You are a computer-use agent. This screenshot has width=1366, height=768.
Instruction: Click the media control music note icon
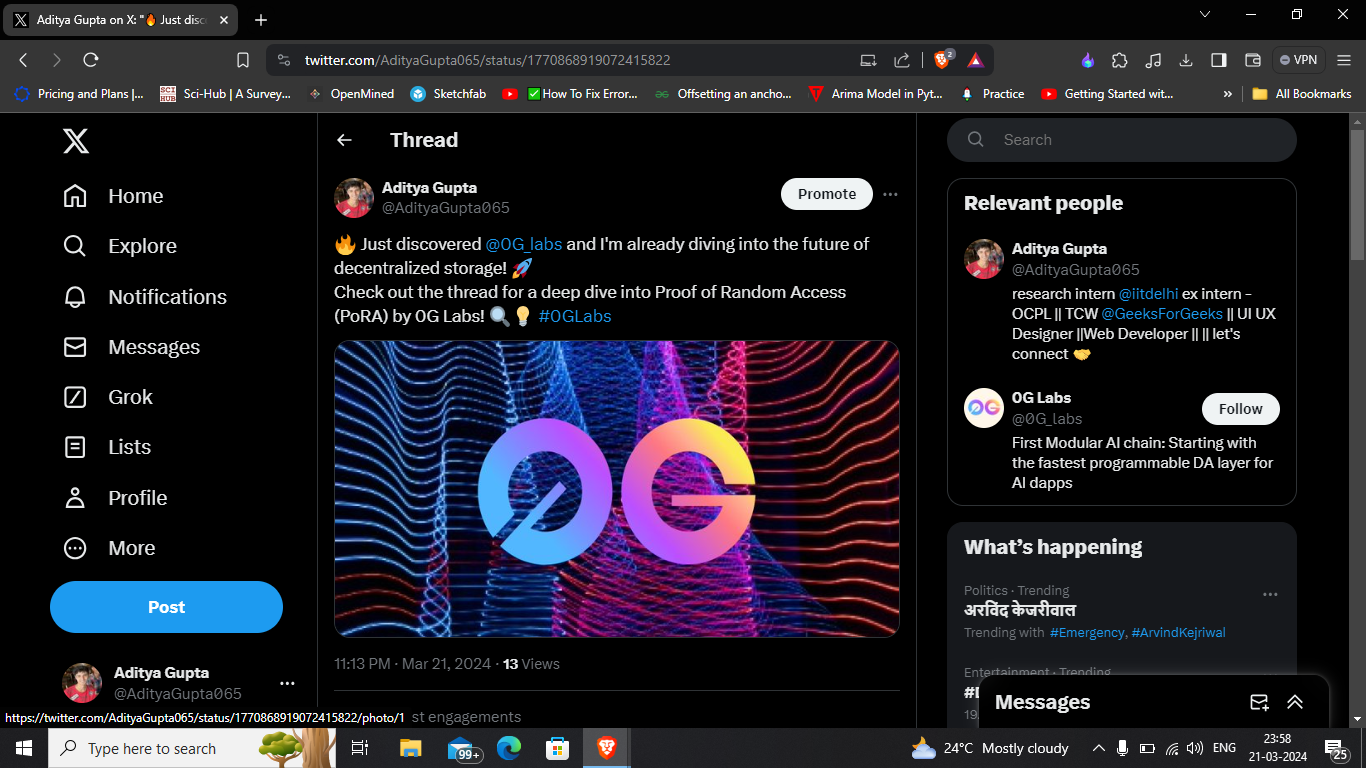click(1153, 60)
